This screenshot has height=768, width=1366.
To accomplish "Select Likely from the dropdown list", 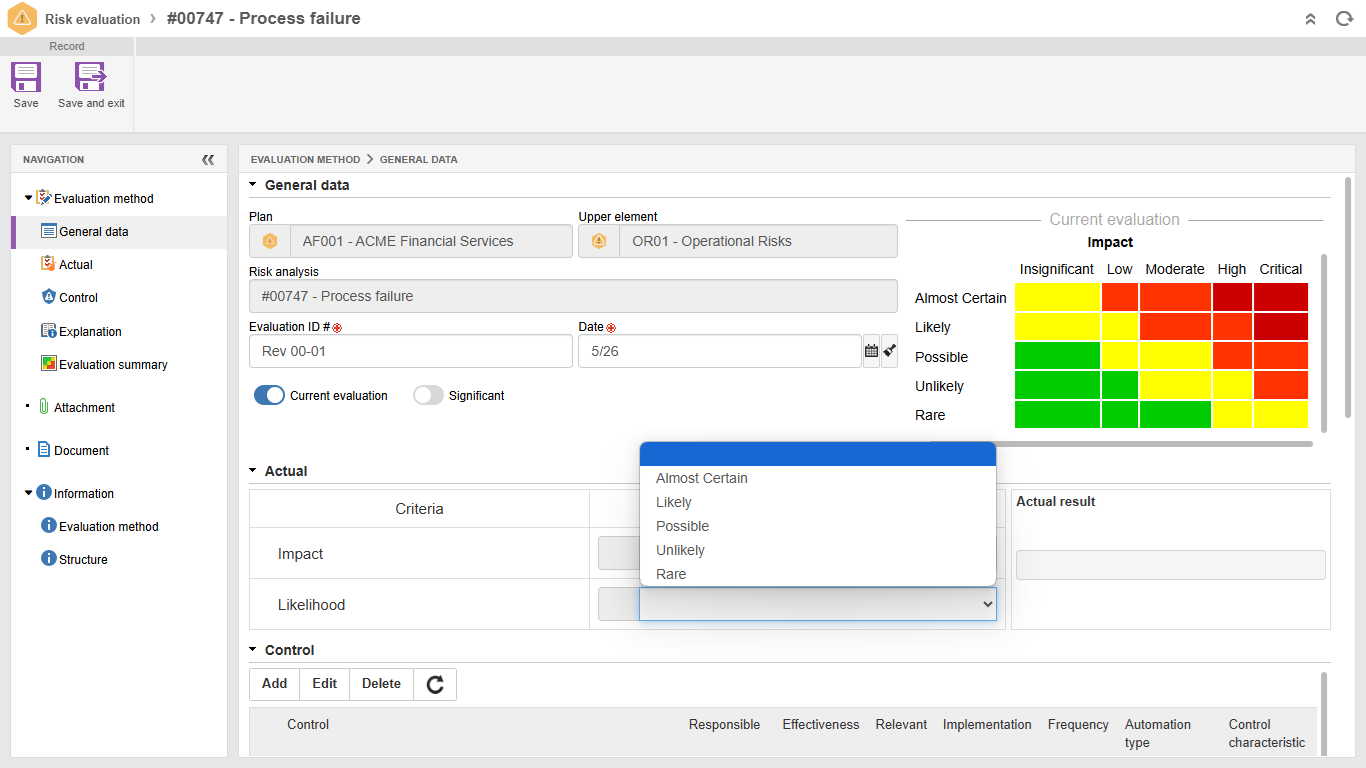I will pos(817,502).
